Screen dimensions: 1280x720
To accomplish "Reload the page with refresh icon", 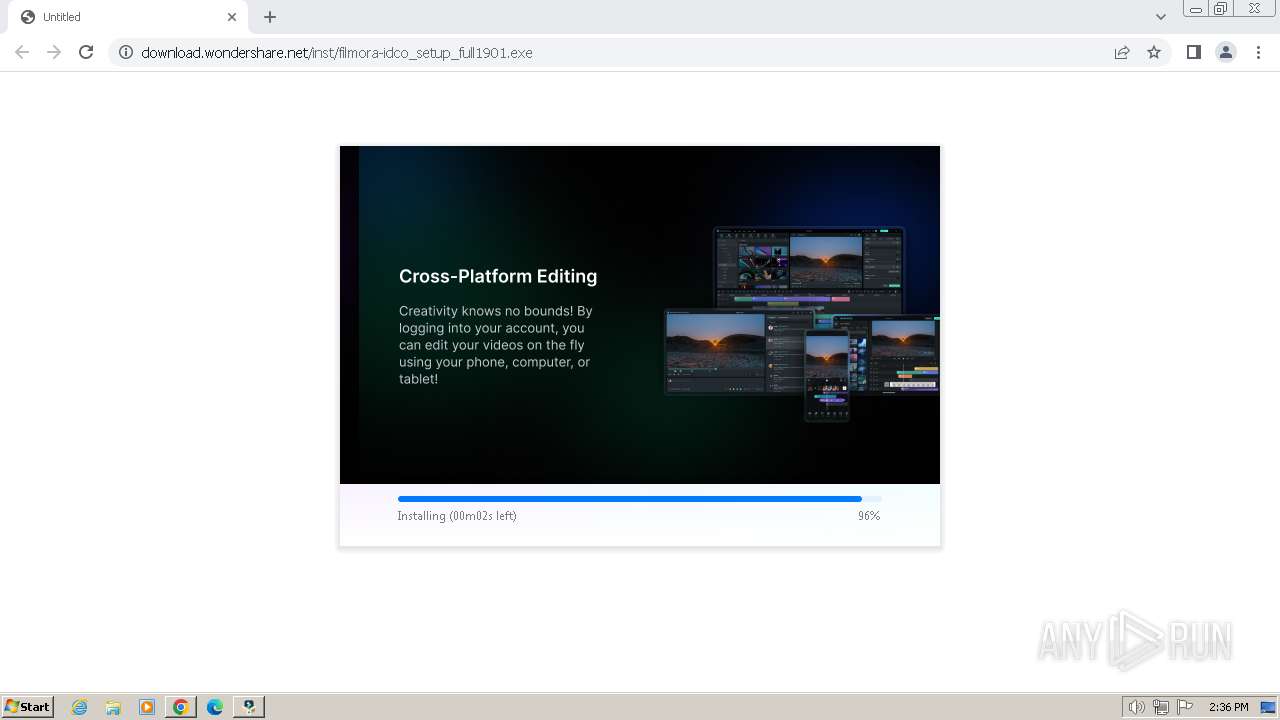I will coord(86,52).
